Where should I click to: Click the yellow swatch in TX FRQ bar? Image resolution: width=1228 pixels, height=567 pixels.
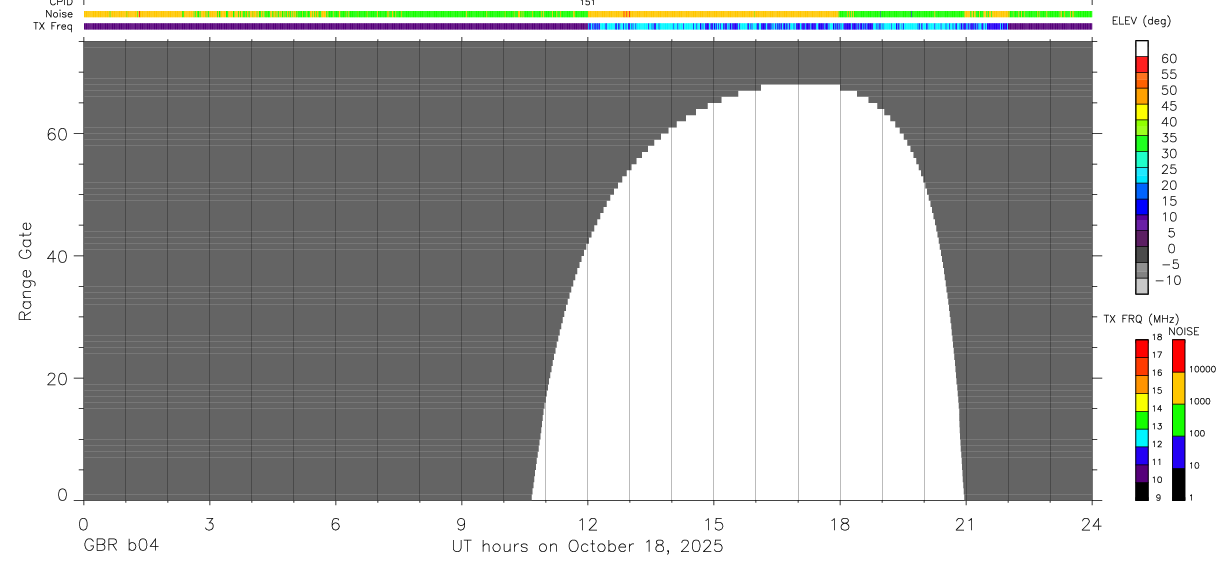pos(1142,402)
